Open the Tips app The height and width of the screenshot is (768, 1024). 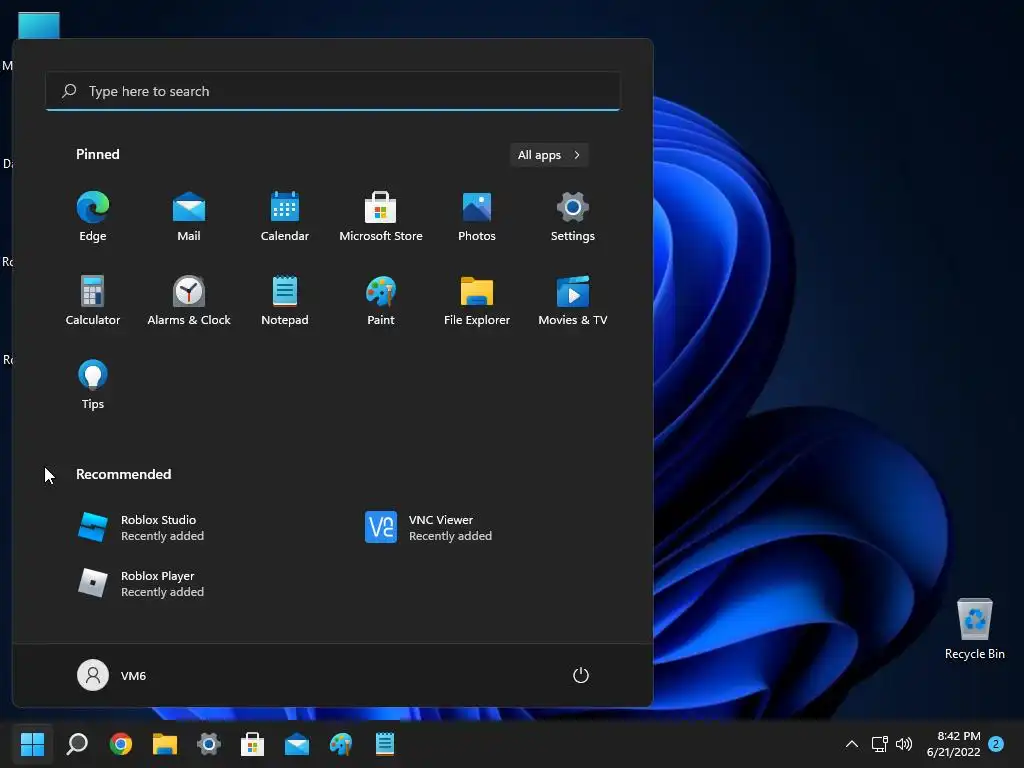(93, 385)
